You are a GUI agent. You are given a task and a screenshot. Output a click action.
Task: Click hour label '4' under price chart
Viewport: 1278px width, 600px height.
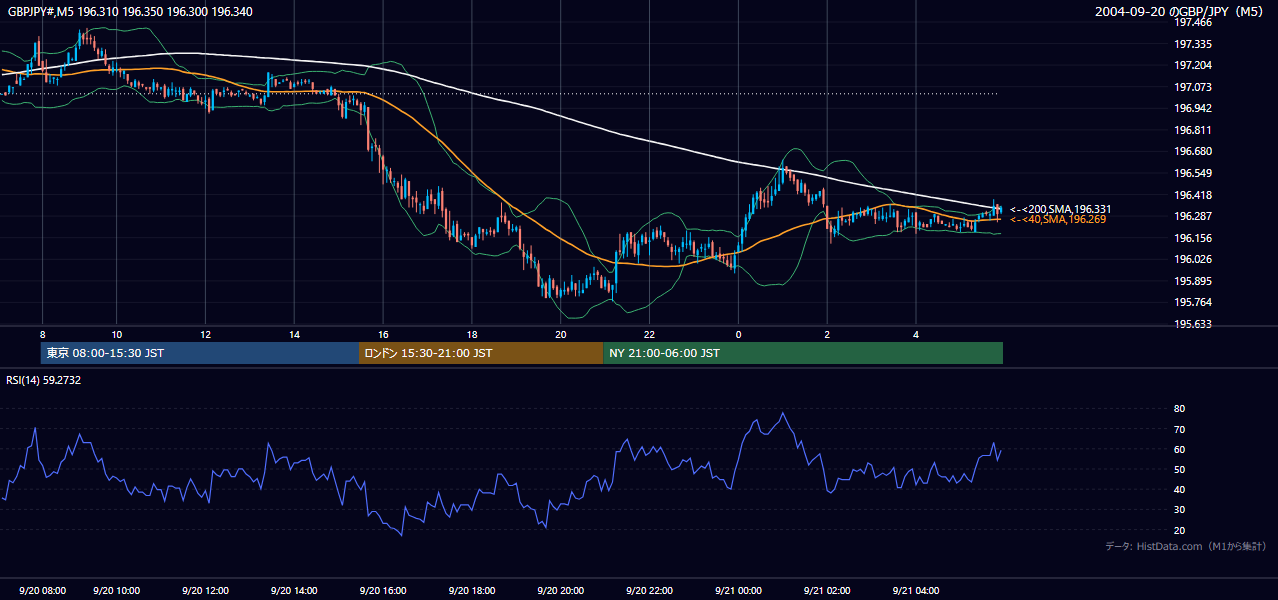click(x=916, y=334)
